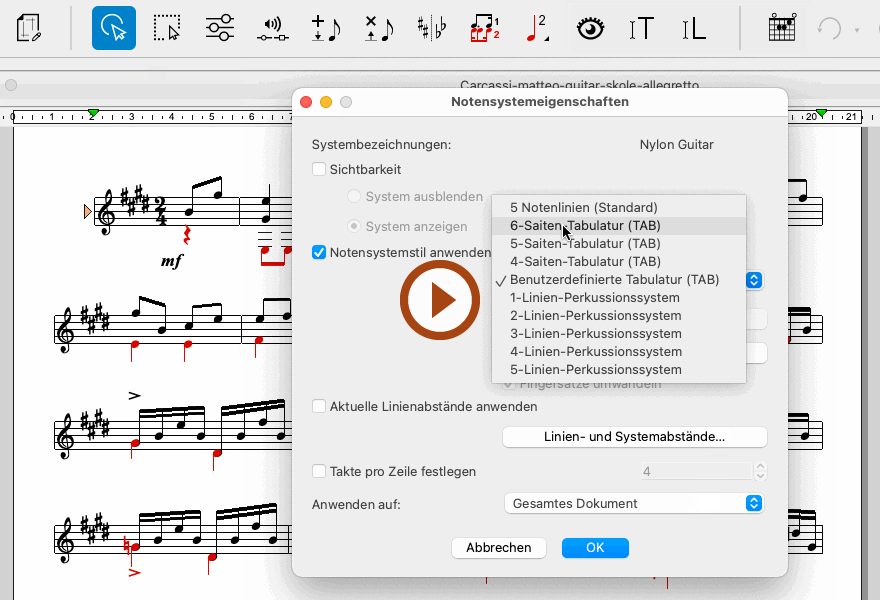
Task: Choose the marquee region selection tool
Action: [x=167, y=28]
